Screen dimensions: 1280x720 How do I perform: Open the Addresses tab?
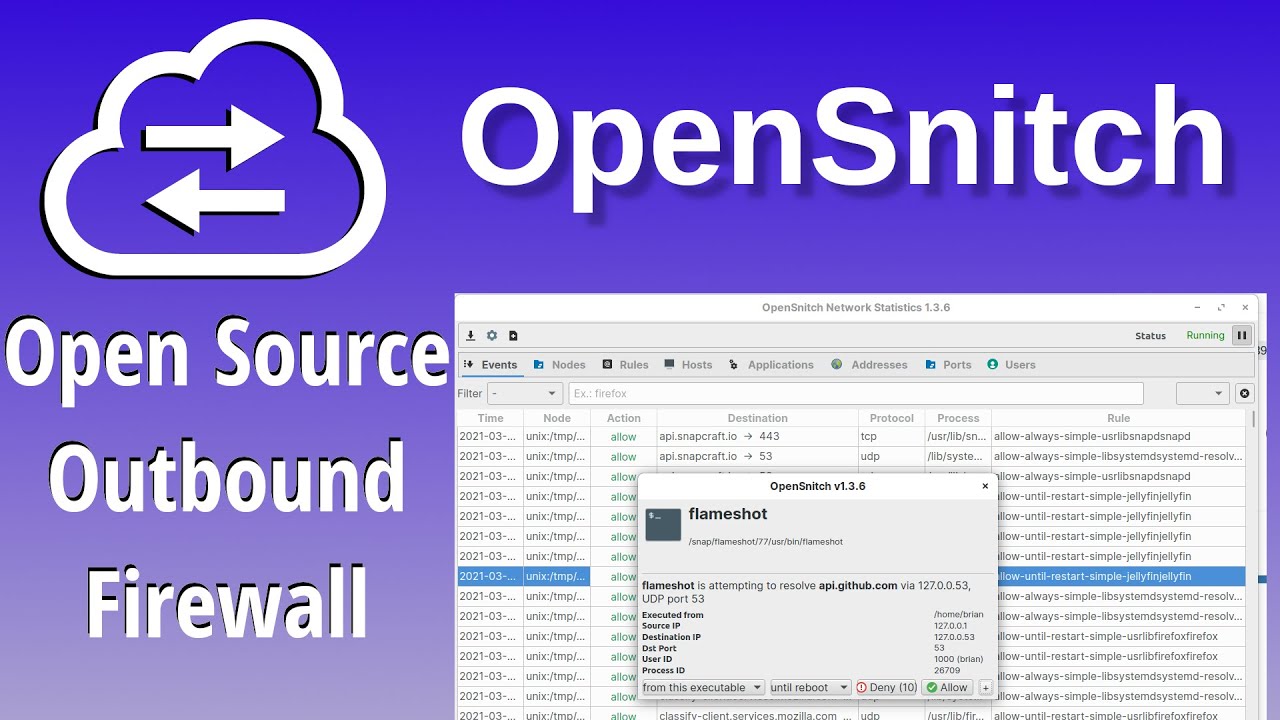[869, 365]
